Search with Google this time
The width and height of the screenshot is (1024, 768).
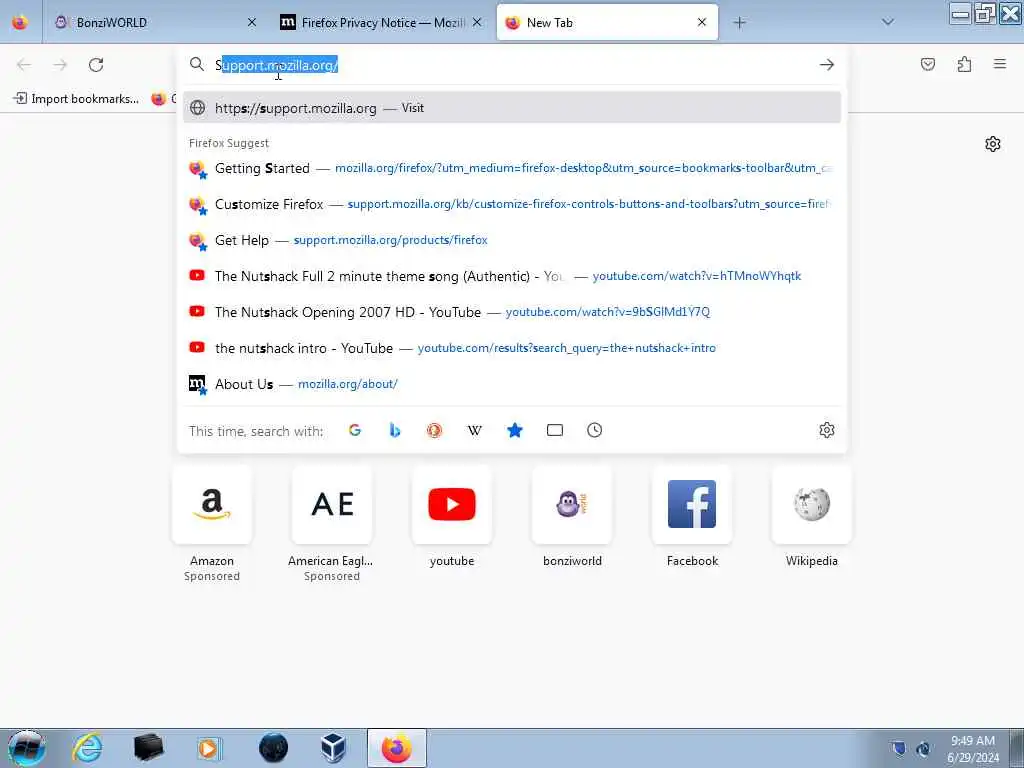(x=355, y=430)
